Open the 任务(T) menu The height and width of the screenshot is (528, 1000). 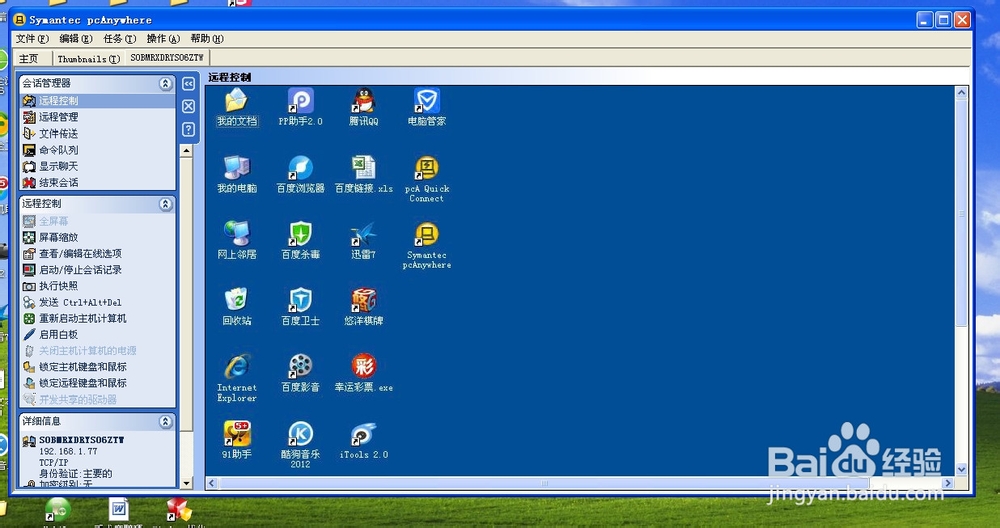[120, 39]
